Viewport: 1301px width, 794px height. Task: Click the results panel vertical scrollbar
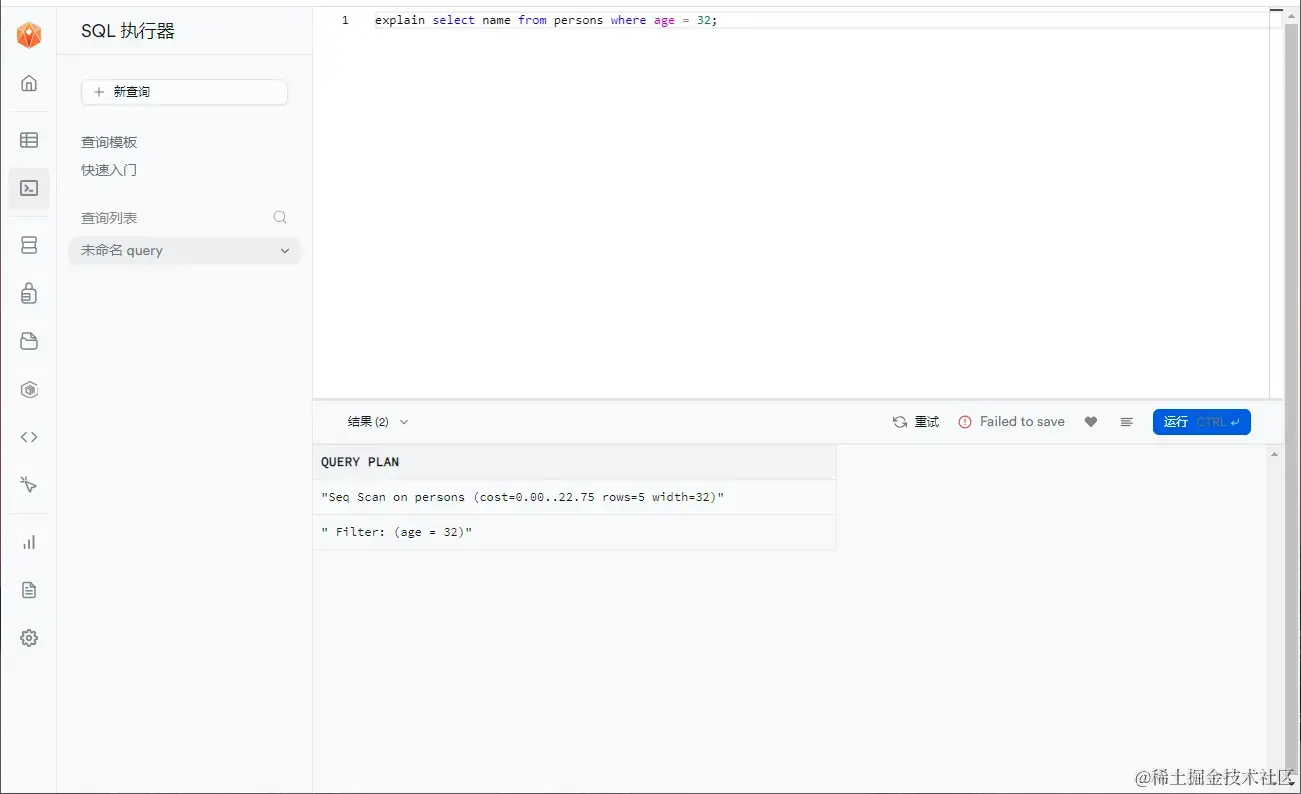tap(1274, 619)
